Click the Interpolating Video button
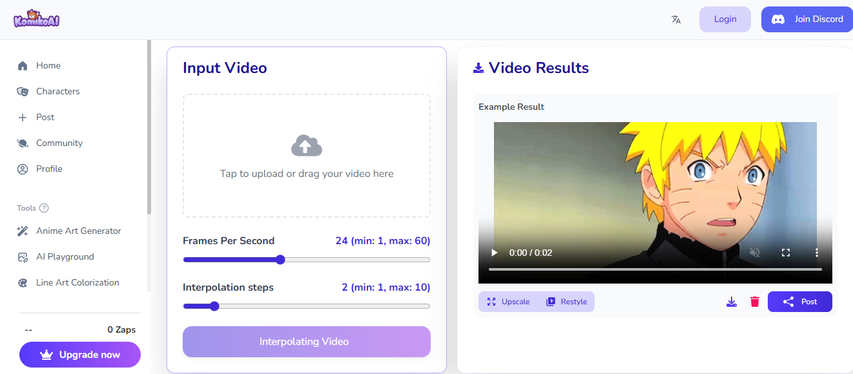 [306, 342]
